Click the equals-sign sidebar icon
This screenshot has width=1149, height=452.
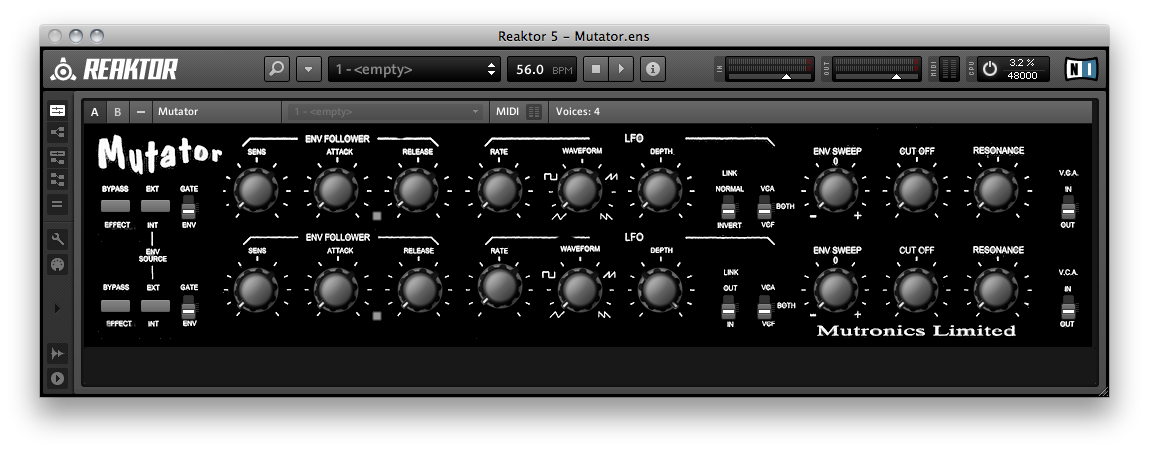coord(57,204)
